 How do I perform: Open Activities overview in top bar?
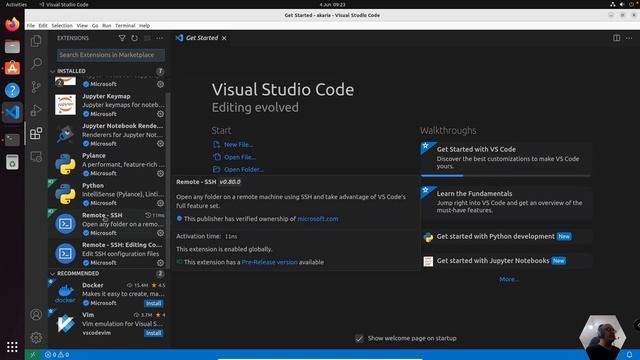(x=16, y=4)
